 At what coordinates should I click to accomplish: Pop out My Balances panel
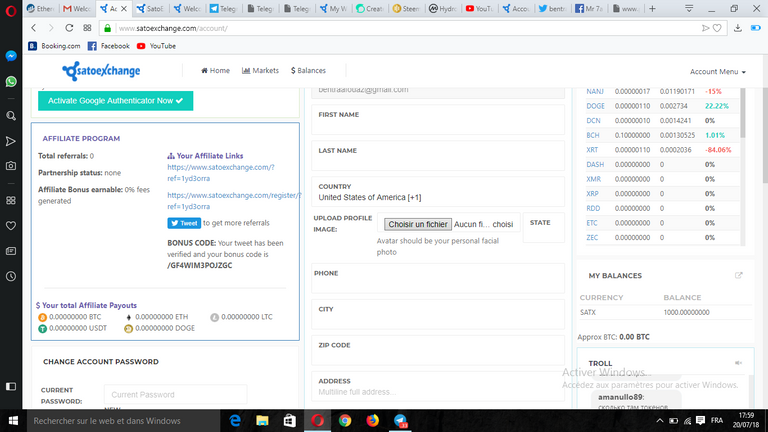point(739,275)
